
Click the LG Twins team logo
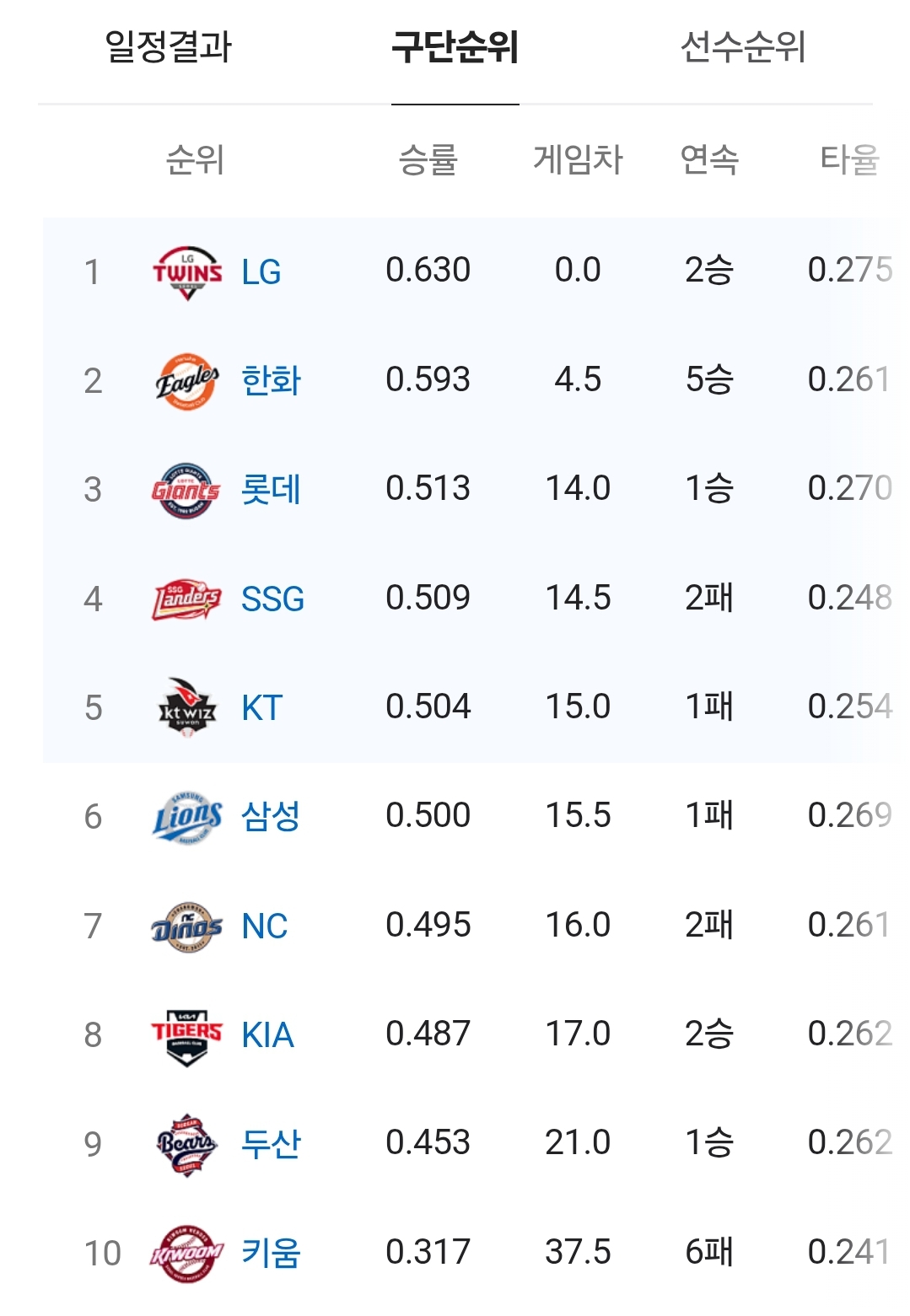187,273
